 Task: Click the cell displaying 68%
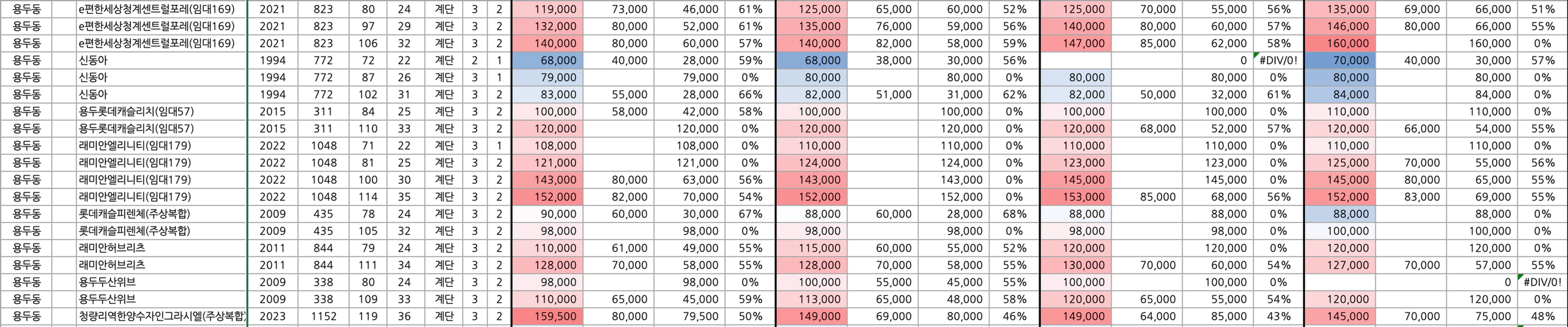pos(1014,214)
